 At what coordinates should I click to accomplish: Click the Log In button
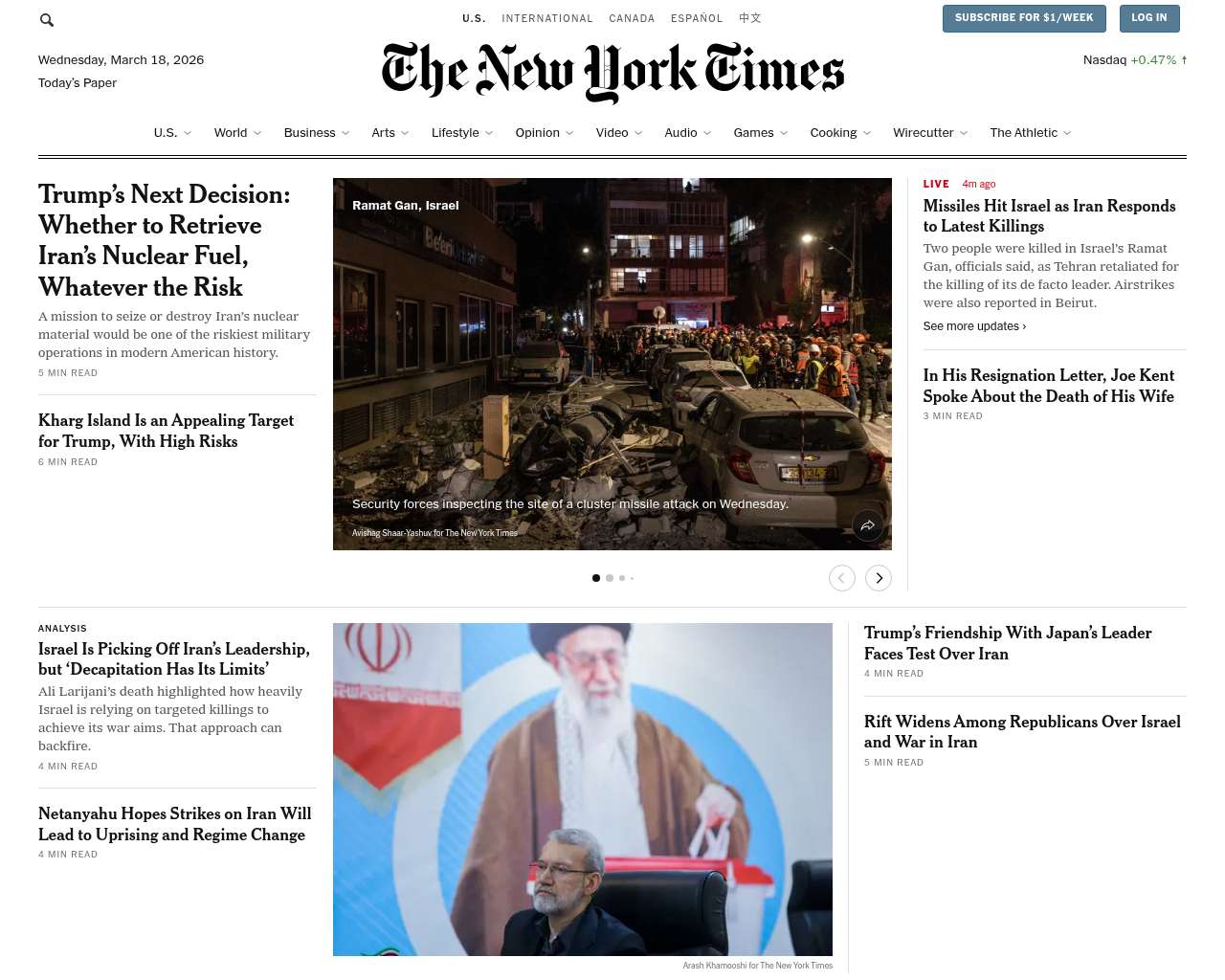(x=1149, y=18)
